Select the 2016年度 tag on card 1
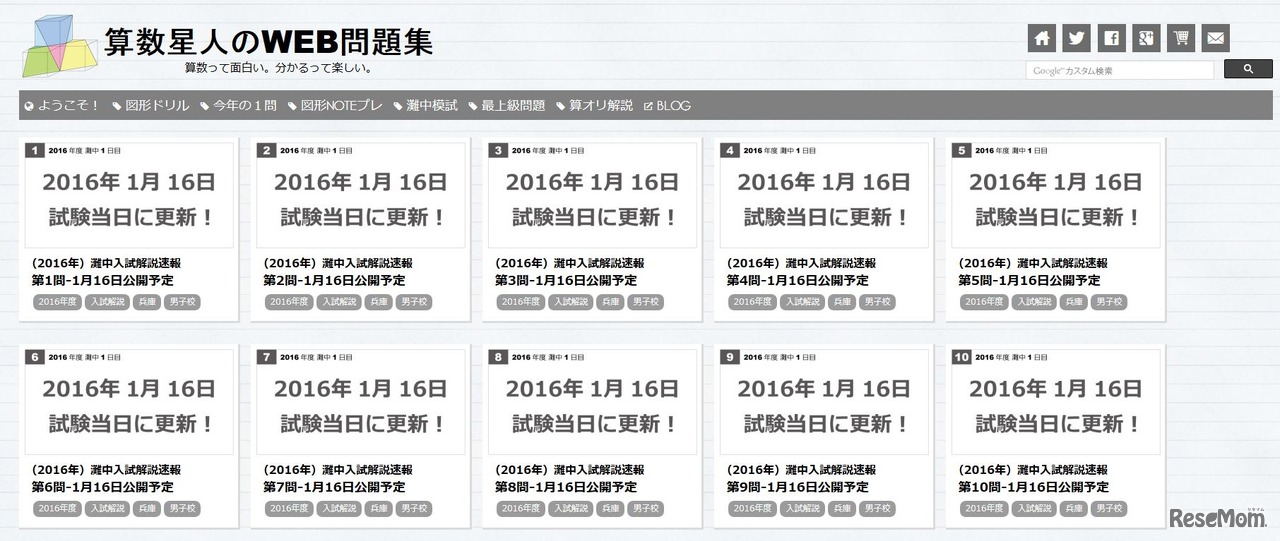Image resolution: width=1280 pixels, height=541 pixels. point(57,302)
